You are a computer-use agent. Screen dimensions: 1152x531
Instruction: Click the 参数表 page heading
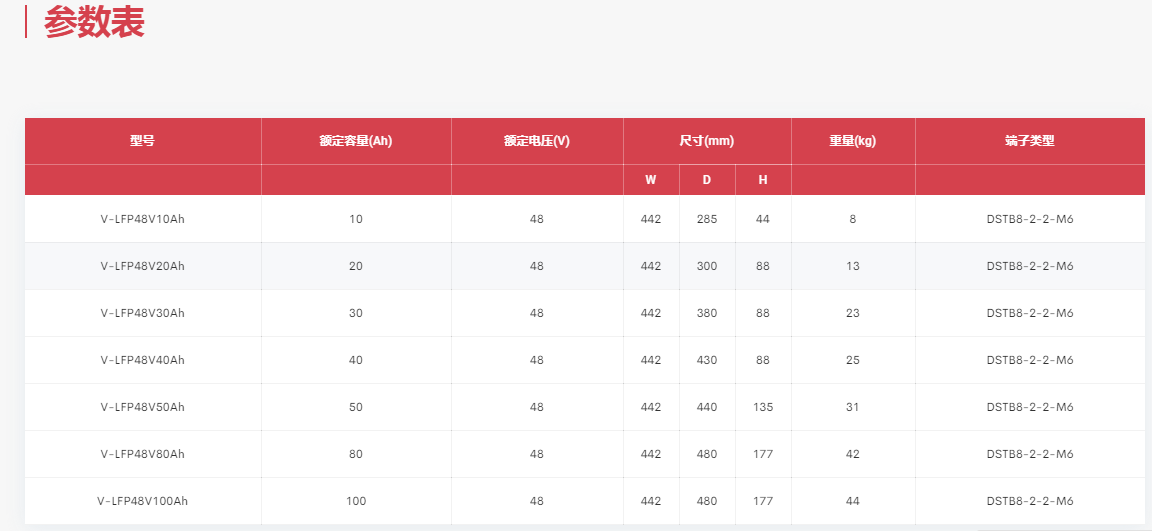tap(94, 22)
